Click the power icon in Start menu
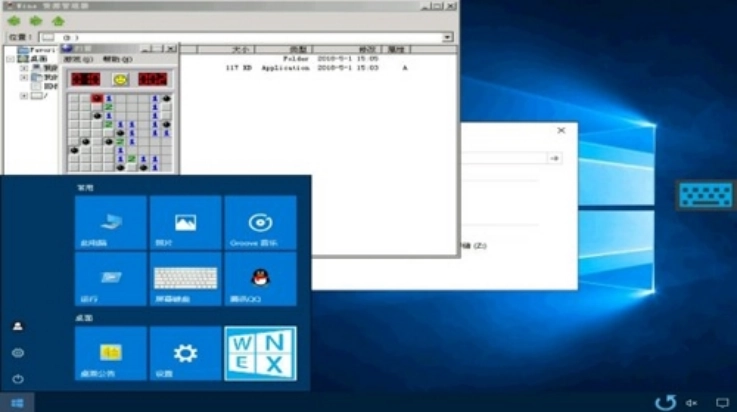Screen dimensions: 737x412 pyautogui.click(x=17, y=379)
